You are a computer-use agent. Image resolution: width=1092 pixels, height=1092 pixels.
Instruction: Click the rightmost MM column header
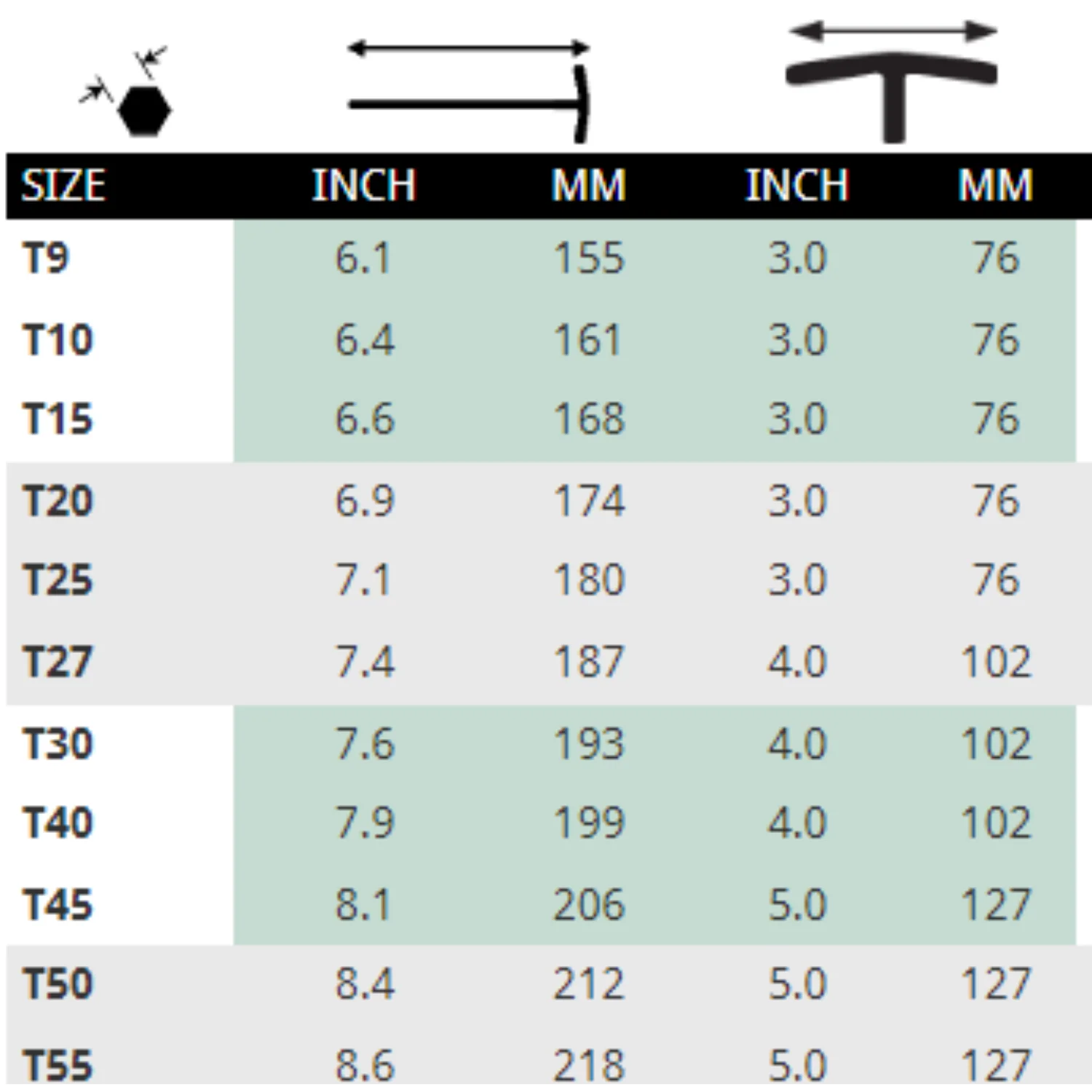pyautogui.click(x=995, y=186)
